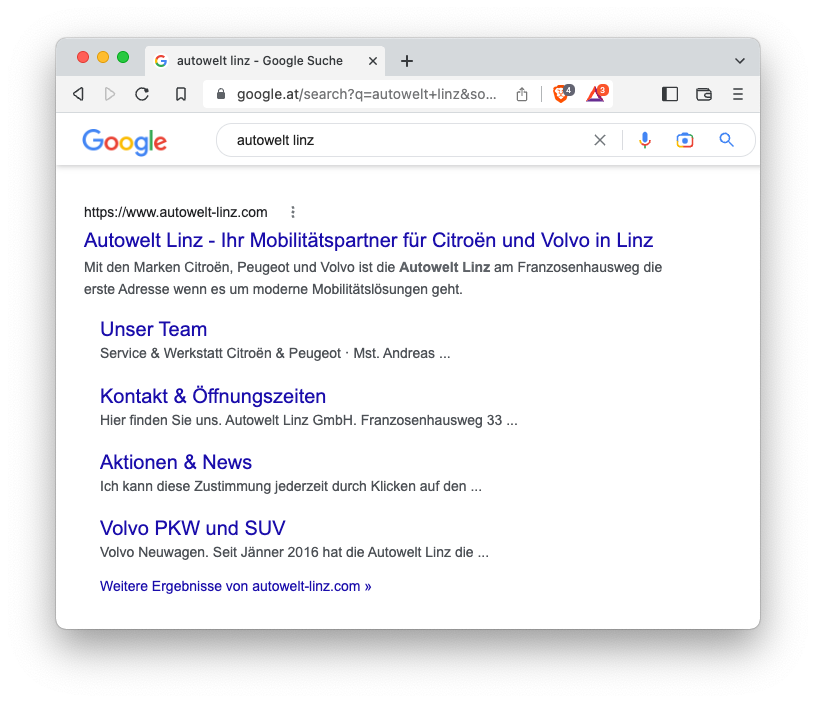Image resolution: width=816 pixels, height=703 pixels.
Task: Open the three-dot menu beside autowelt-linz.com
Action: click(x=293, y=212)
